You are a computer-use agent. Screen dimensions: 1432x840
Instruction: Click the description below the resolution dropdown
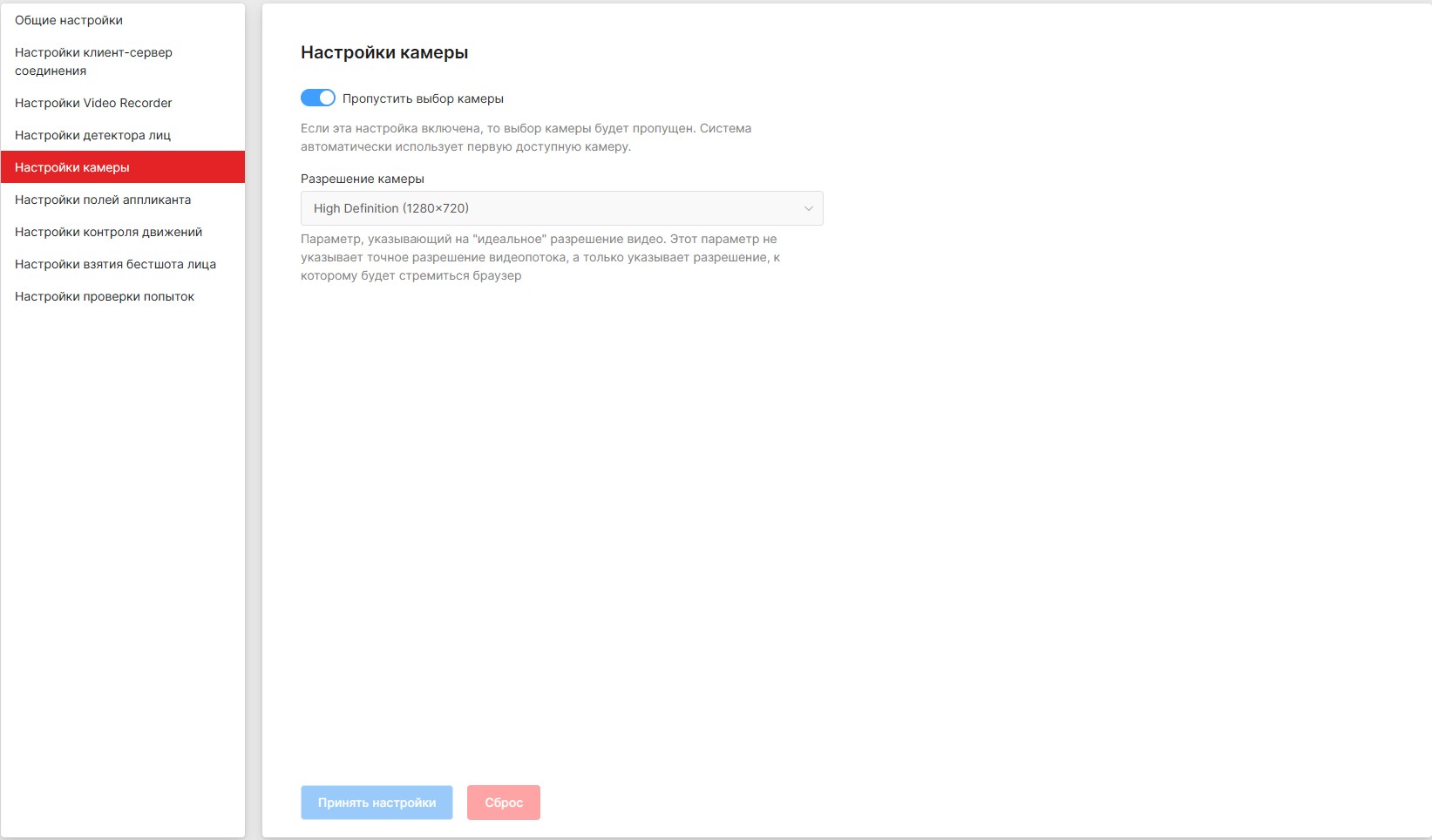540,257
